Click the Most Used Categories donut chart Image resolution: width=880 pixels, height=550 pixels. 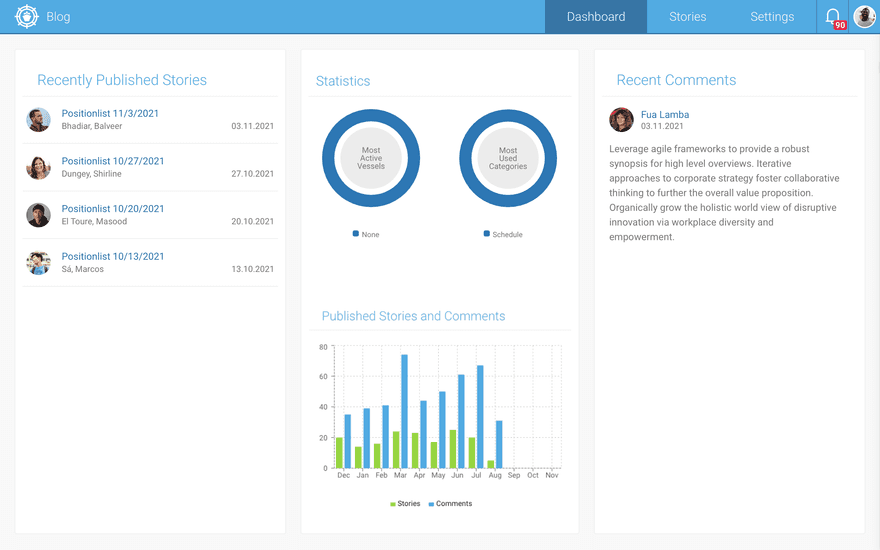coord(508,158)
